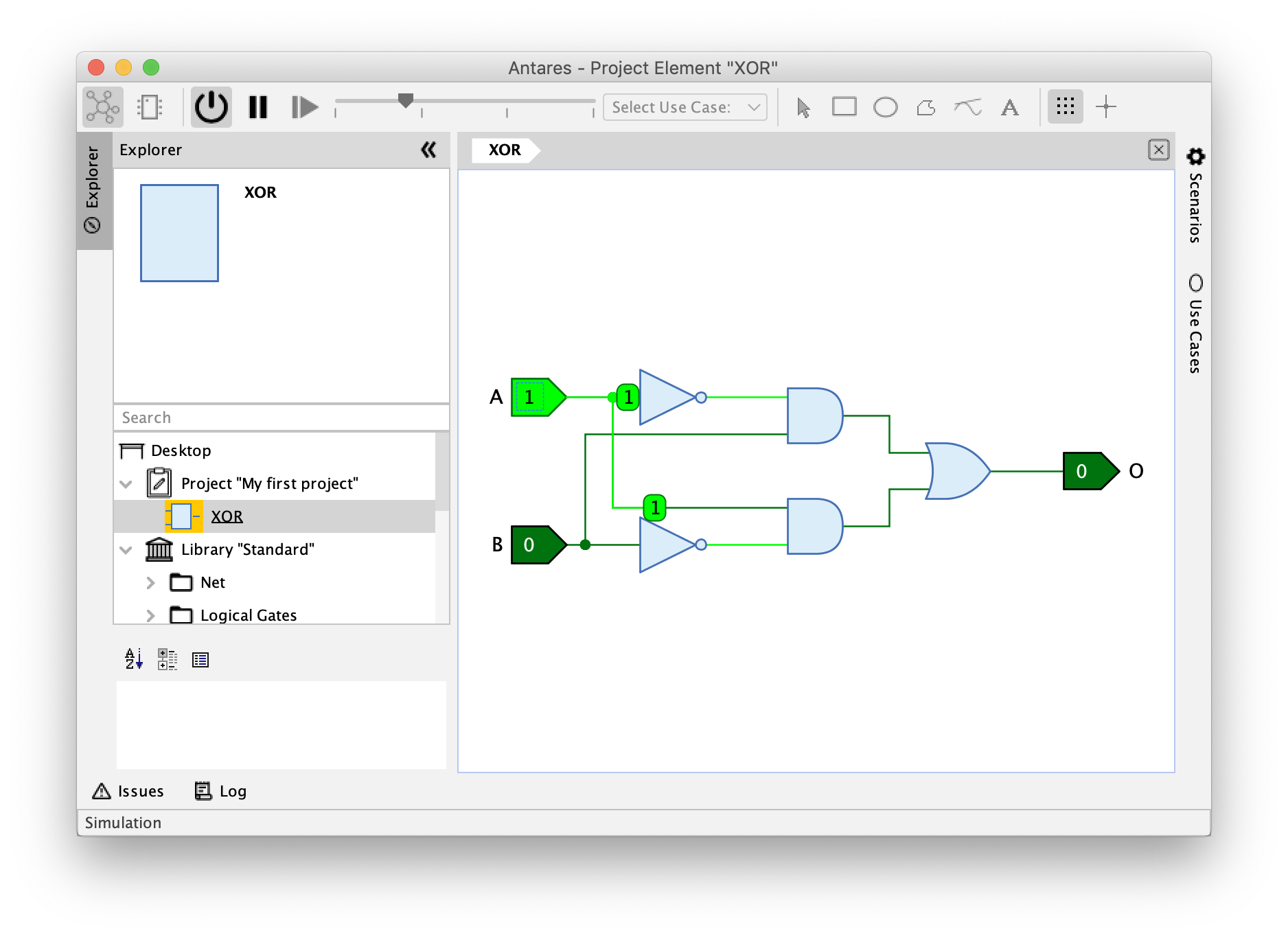Select the curve drawing tool
The image size is (1288, 938).
point(968,107)
